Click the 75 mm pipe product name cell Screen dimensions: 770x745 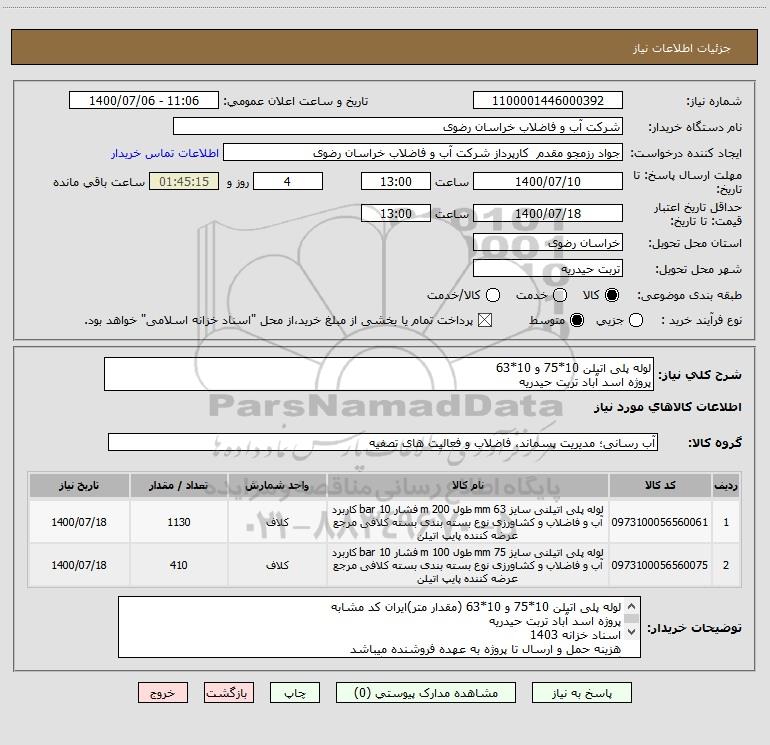(x=468, y=565)
